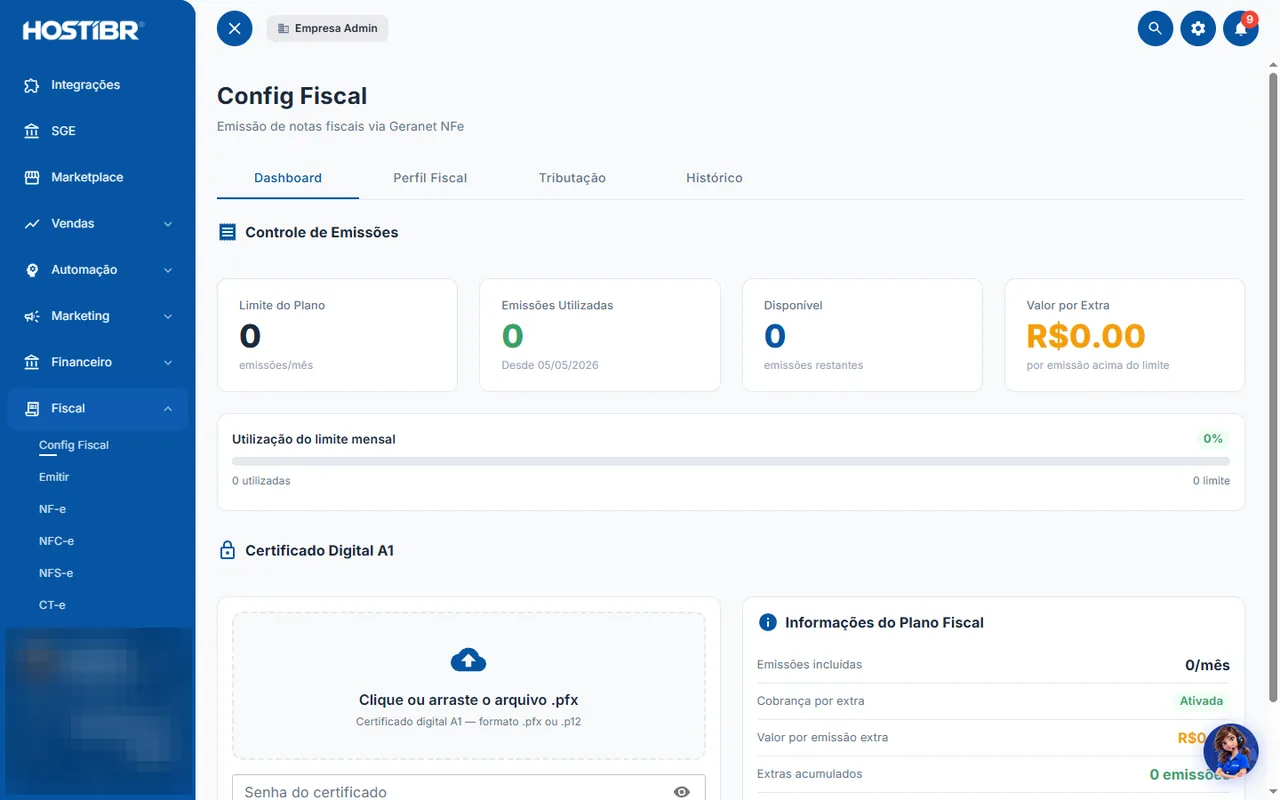The height and width of the screenshot is (800, 1280).
Task: Focus the Senha do certificado field
Action: (x=469, y=788)
